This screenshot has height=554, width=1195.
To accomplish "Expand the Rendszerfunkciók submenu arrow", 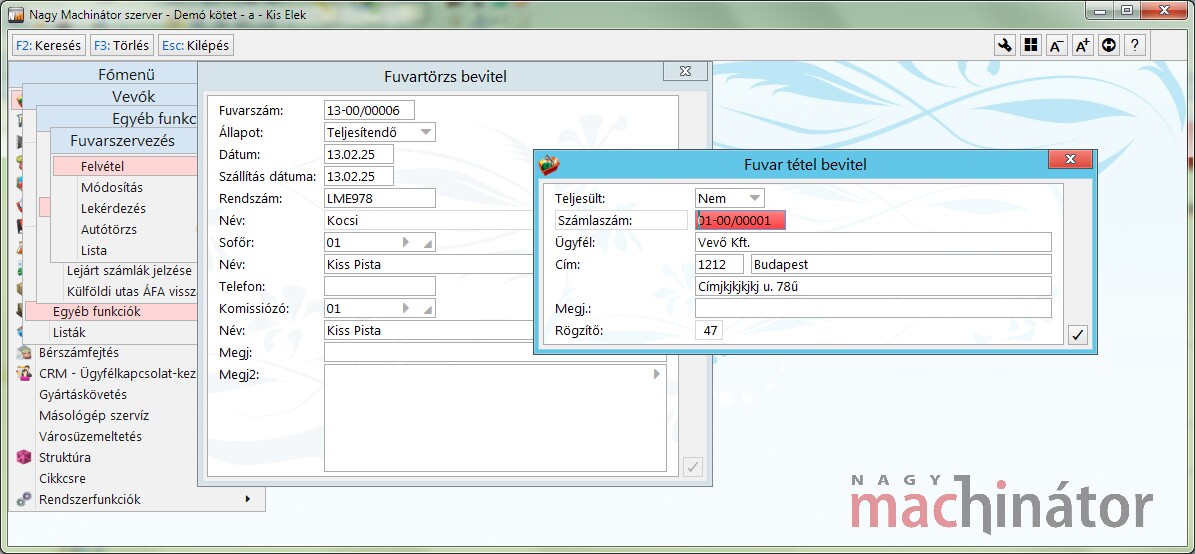I will pyautogui.click(x=247, y=499).
